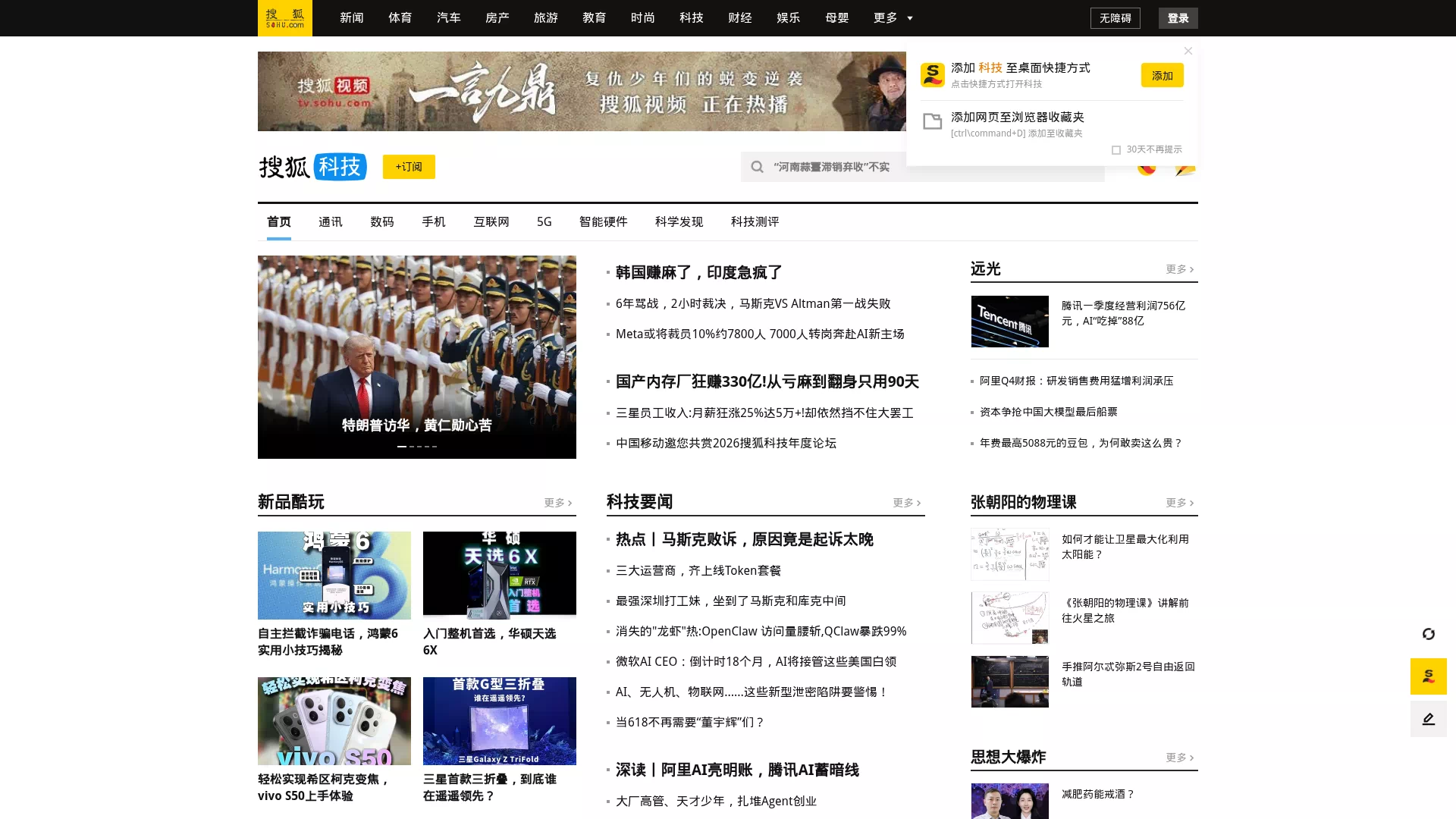Expand 更多 in the 科技要闻 section

pyautogui.click(x=907, y=503)
